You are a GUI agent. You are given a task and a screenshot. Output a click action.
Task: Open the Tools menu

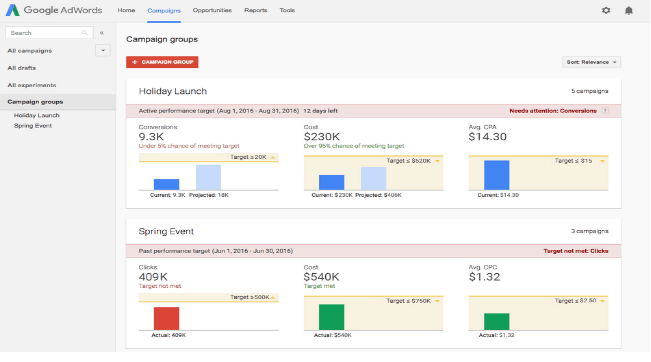pos(287,10)
